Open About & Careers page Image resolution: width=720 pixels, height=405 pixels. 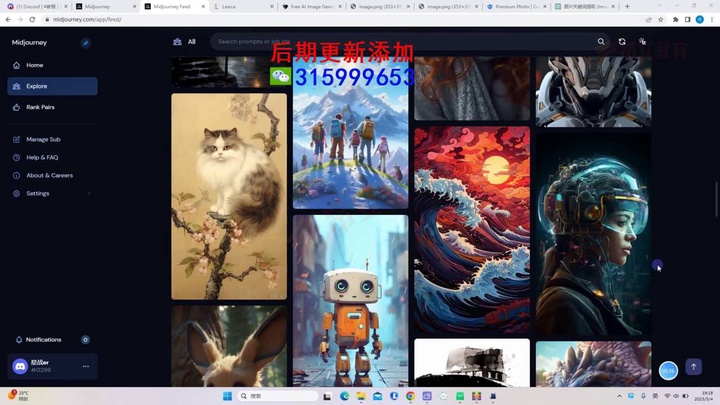click(49, 175)
